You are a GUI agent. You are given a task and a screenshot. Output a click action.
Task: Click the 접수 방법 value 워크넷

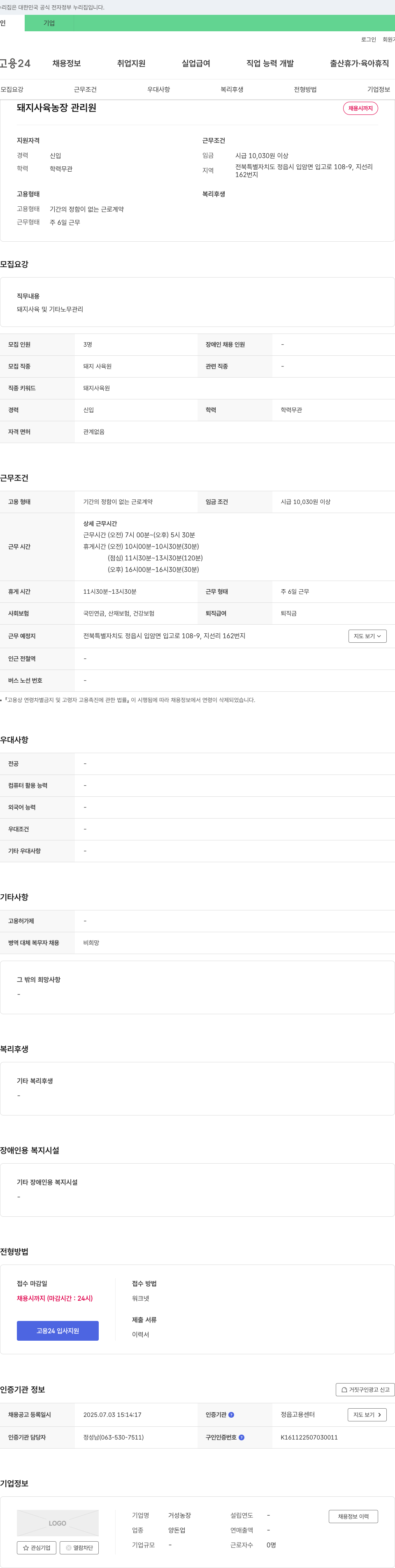pyautogui.click(x=141, y=1298)
